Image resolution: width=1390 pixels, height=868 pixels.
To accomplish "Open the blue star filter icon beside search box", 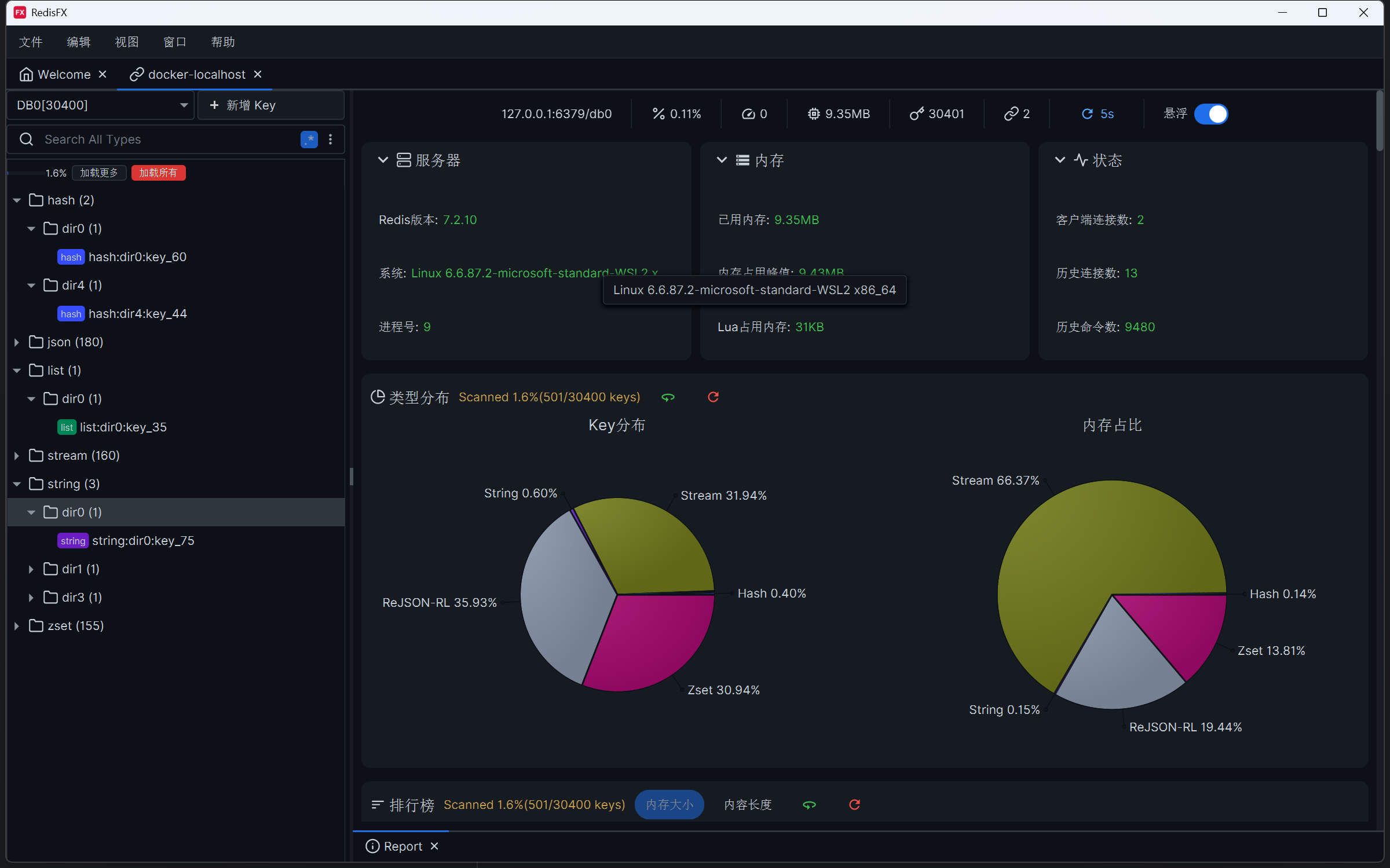I will click(x=309, y=140).
